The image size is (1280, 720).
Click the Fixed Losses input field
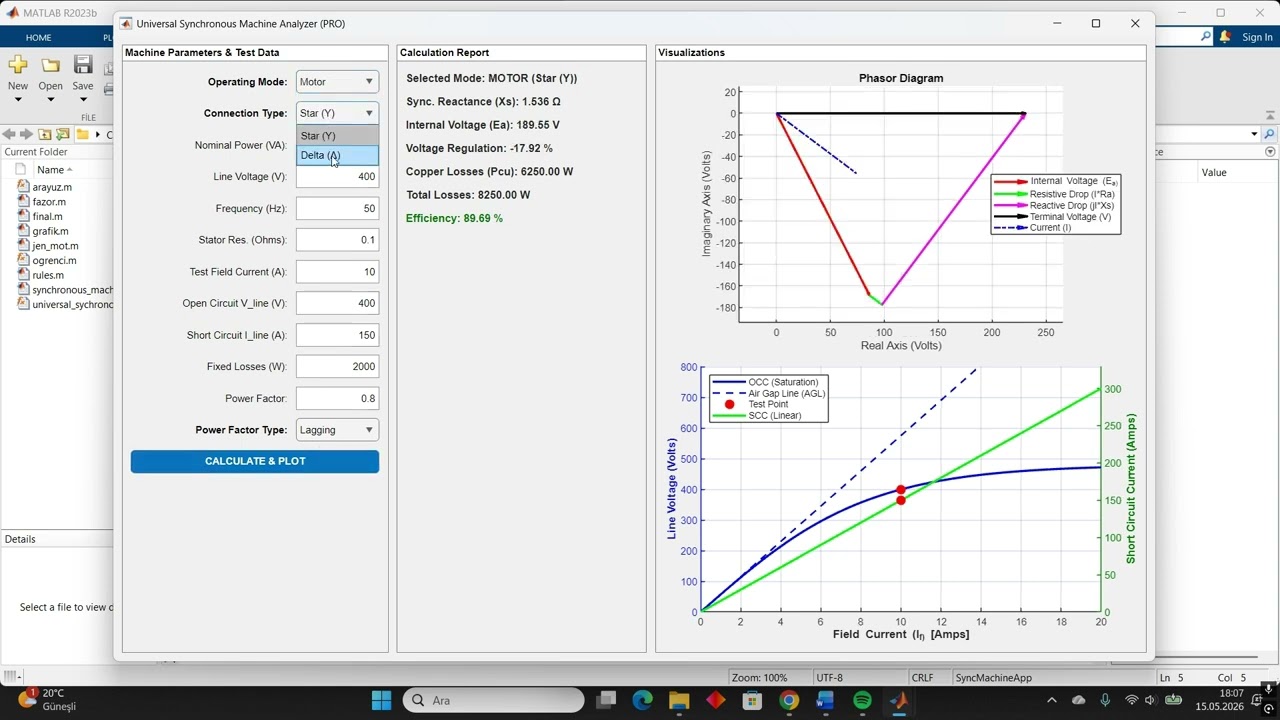click(338, 367)
